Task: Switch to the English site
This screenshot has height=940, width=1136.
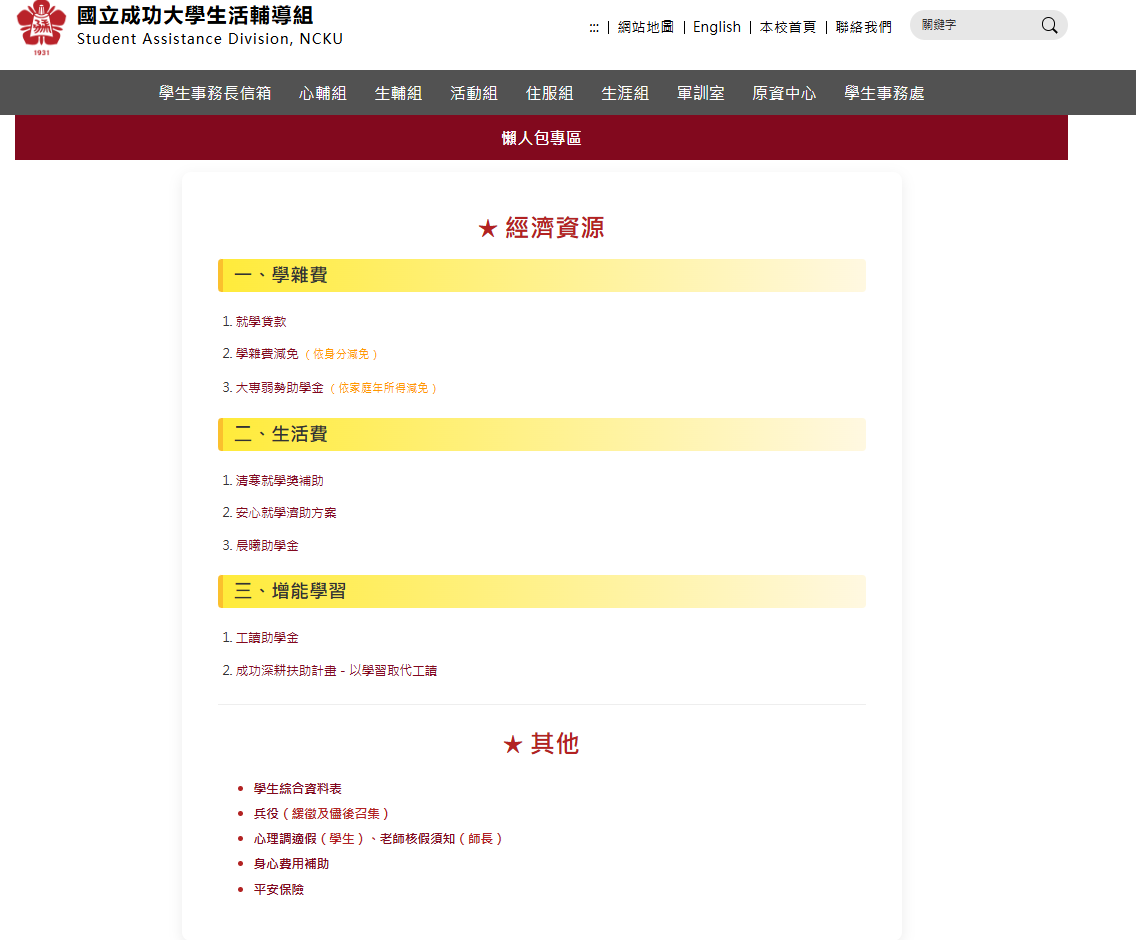Action: pos(717,28)
